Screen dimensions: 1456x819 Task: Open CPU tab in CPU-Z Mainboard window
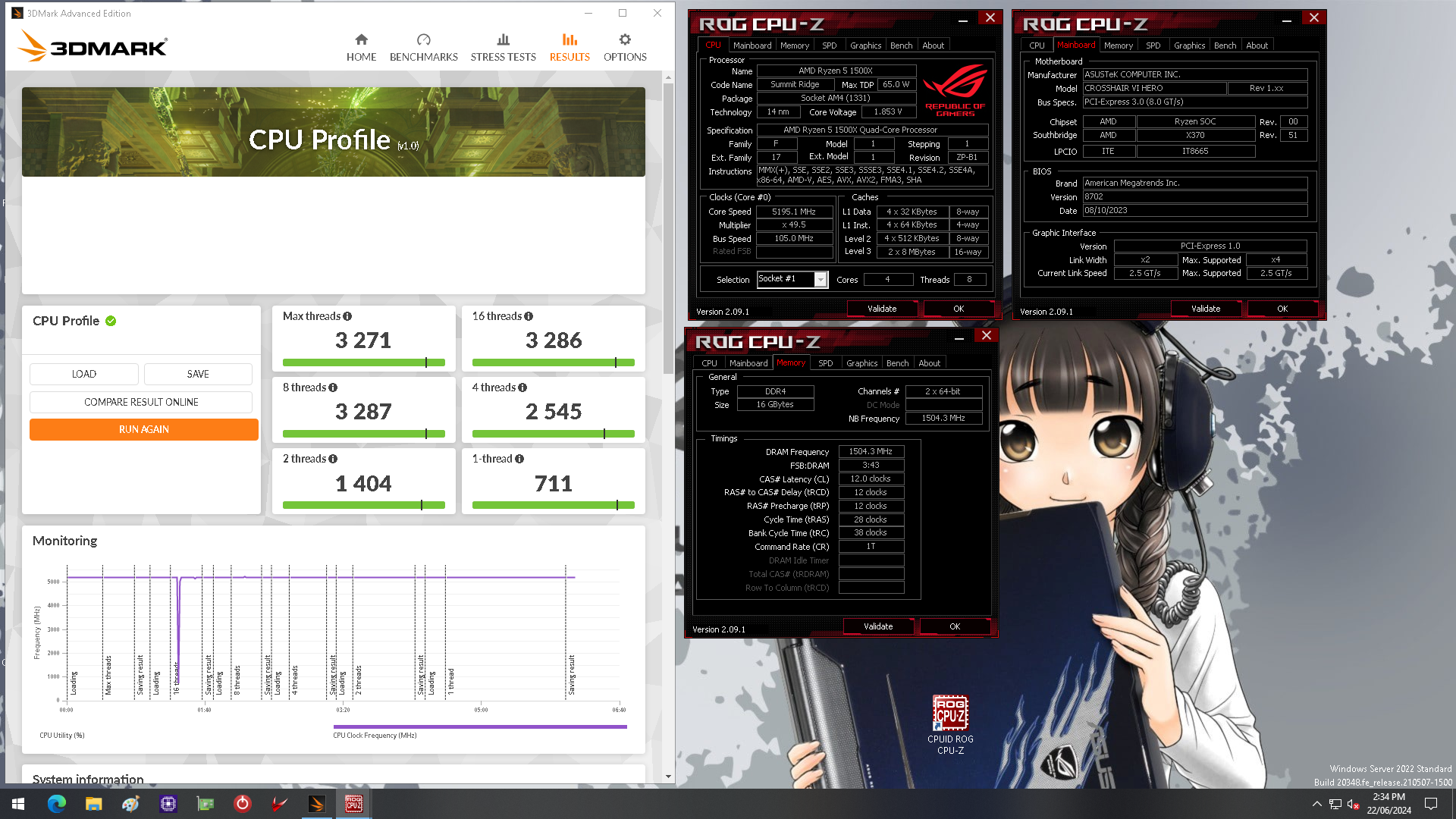coord(1036,45)
